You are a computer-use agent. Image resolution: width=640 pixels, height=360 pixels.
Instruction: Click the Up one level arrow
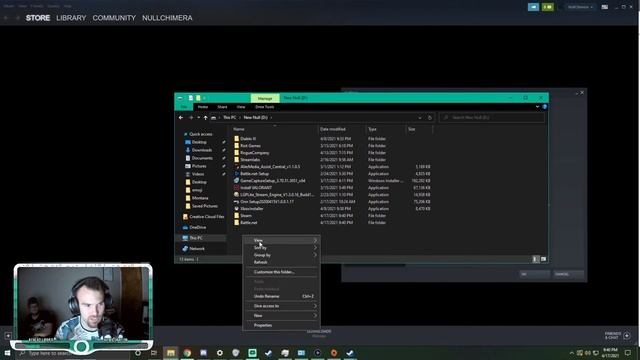click(205, 118)
